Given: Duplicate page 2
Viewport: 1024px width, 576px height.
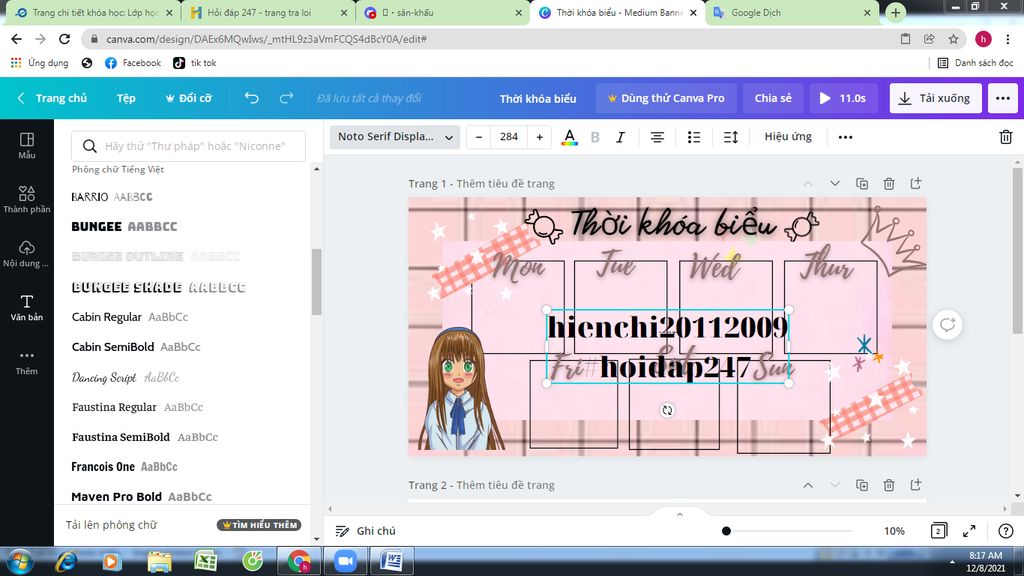Looking at the screenshot, I should pos(862,485).
